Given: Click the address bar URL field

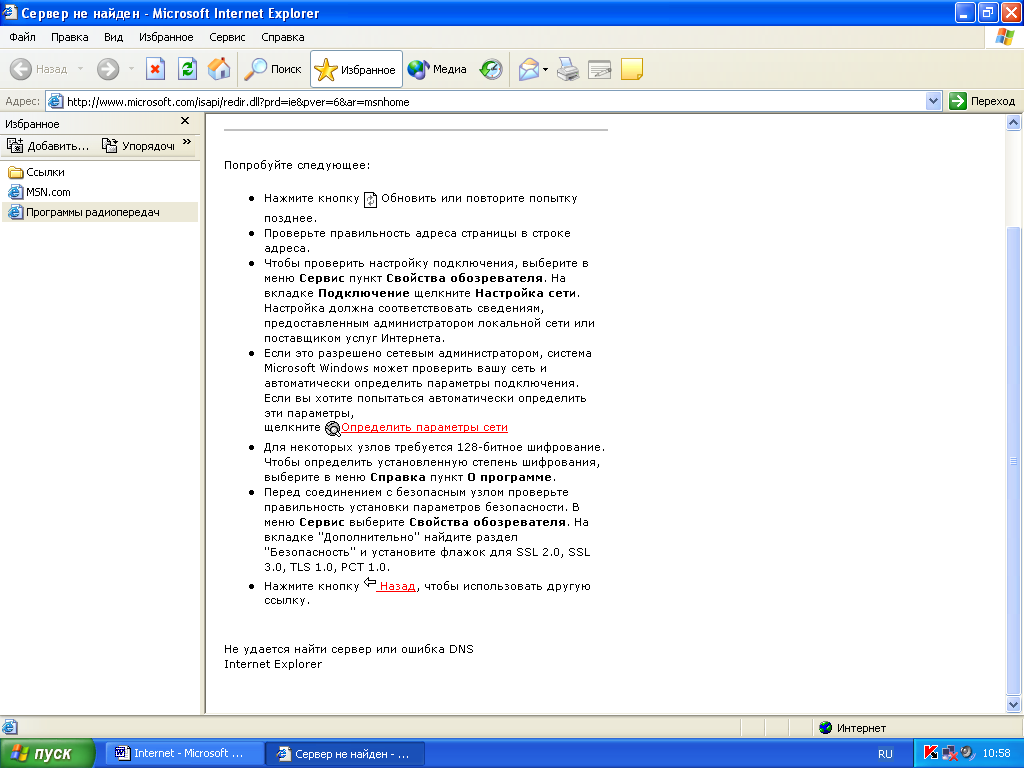Looking at the screenshot, I should point(494,102).
